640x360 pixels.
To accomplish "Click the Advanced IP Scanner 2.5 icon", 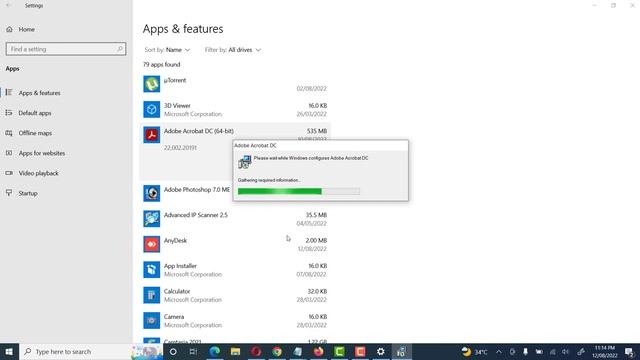I will click(x=151, y=219).
